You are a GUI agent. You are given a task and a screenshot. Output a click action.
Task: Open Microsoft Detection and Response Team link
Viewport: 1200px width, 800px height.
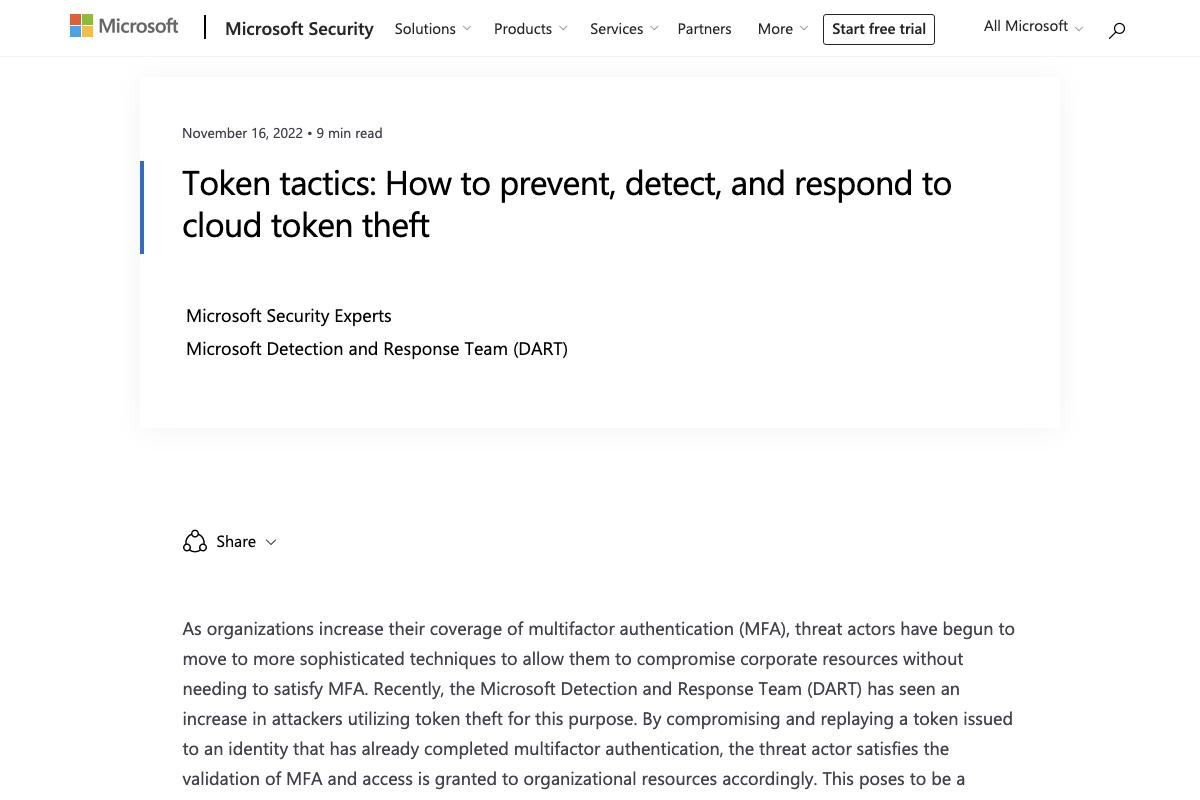pos(377,349)
